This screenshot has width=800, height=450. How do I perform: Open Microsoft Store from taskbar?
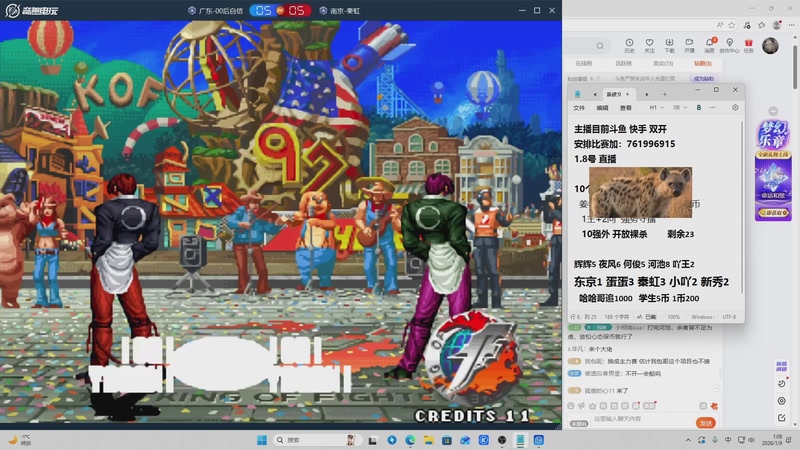pos(446,440)
